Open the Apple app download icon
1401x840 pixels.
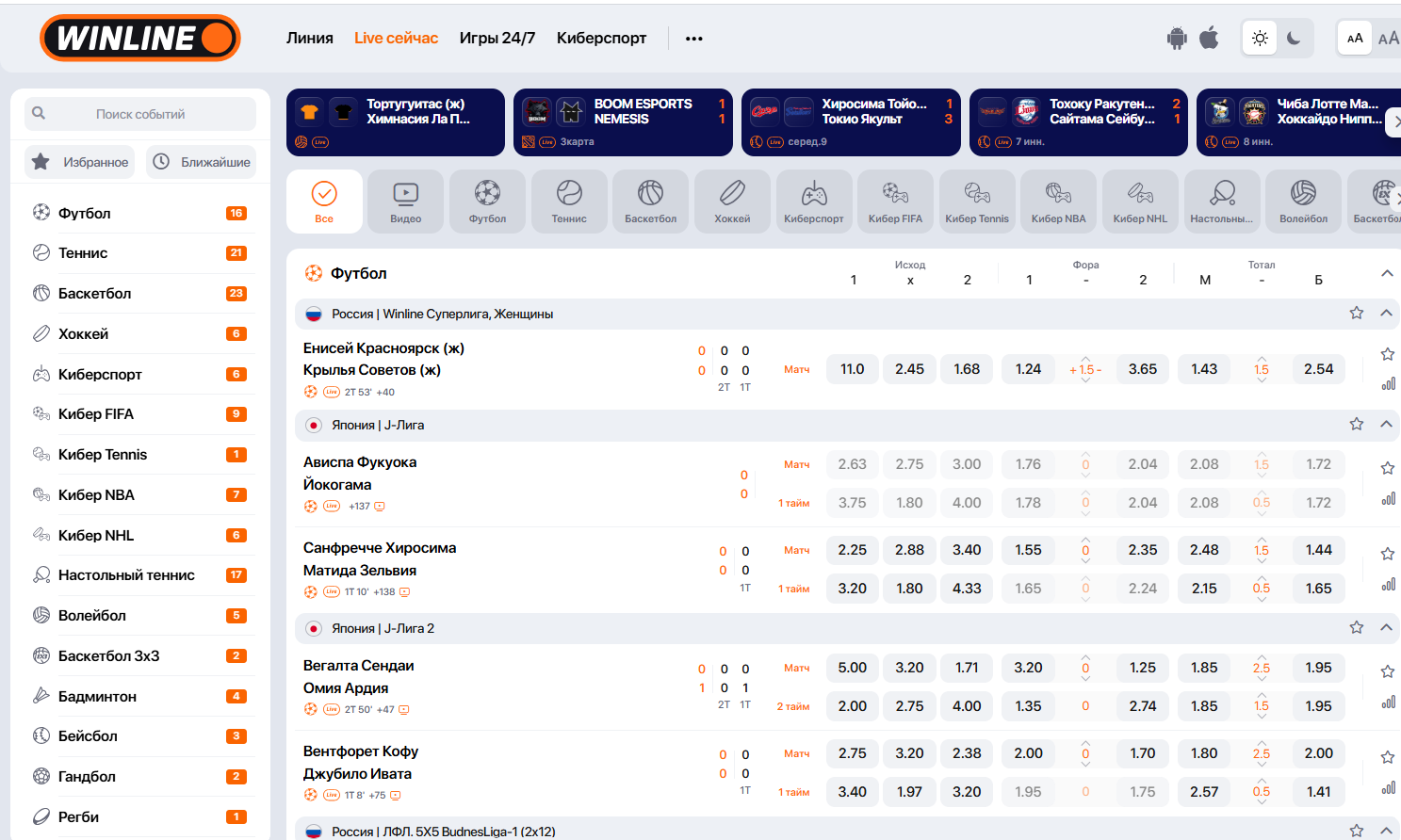[1209, 38]
